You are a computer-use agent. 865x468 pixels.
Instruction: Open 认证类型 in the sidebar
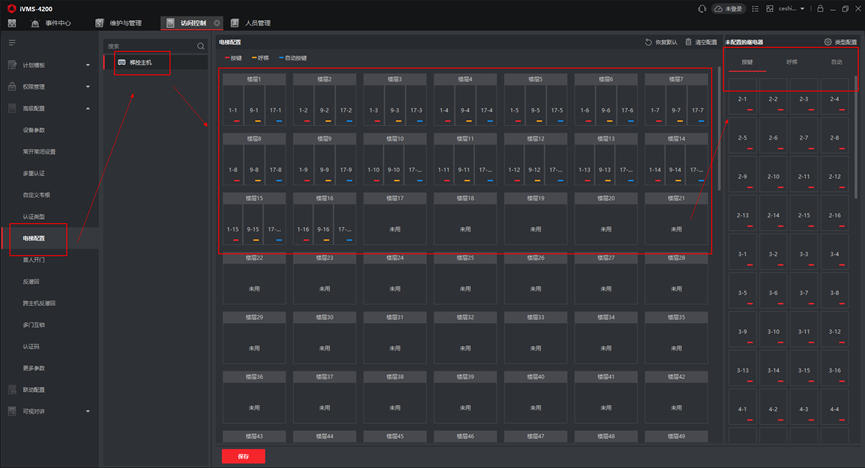34,217
